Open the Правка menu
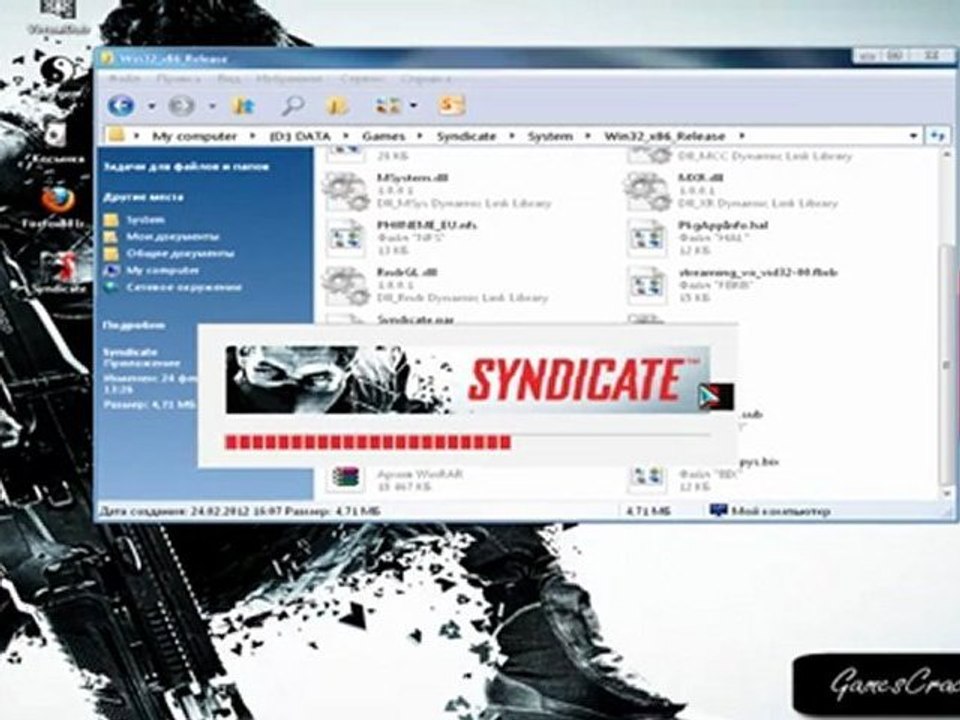960x720 pixels. pos(178,79)
